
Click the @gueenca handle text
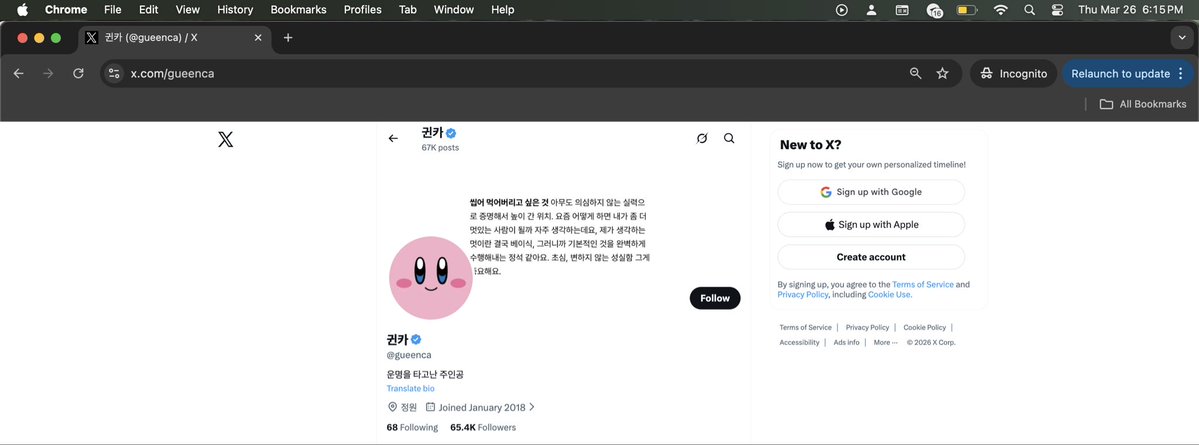(x=409, y=355)
